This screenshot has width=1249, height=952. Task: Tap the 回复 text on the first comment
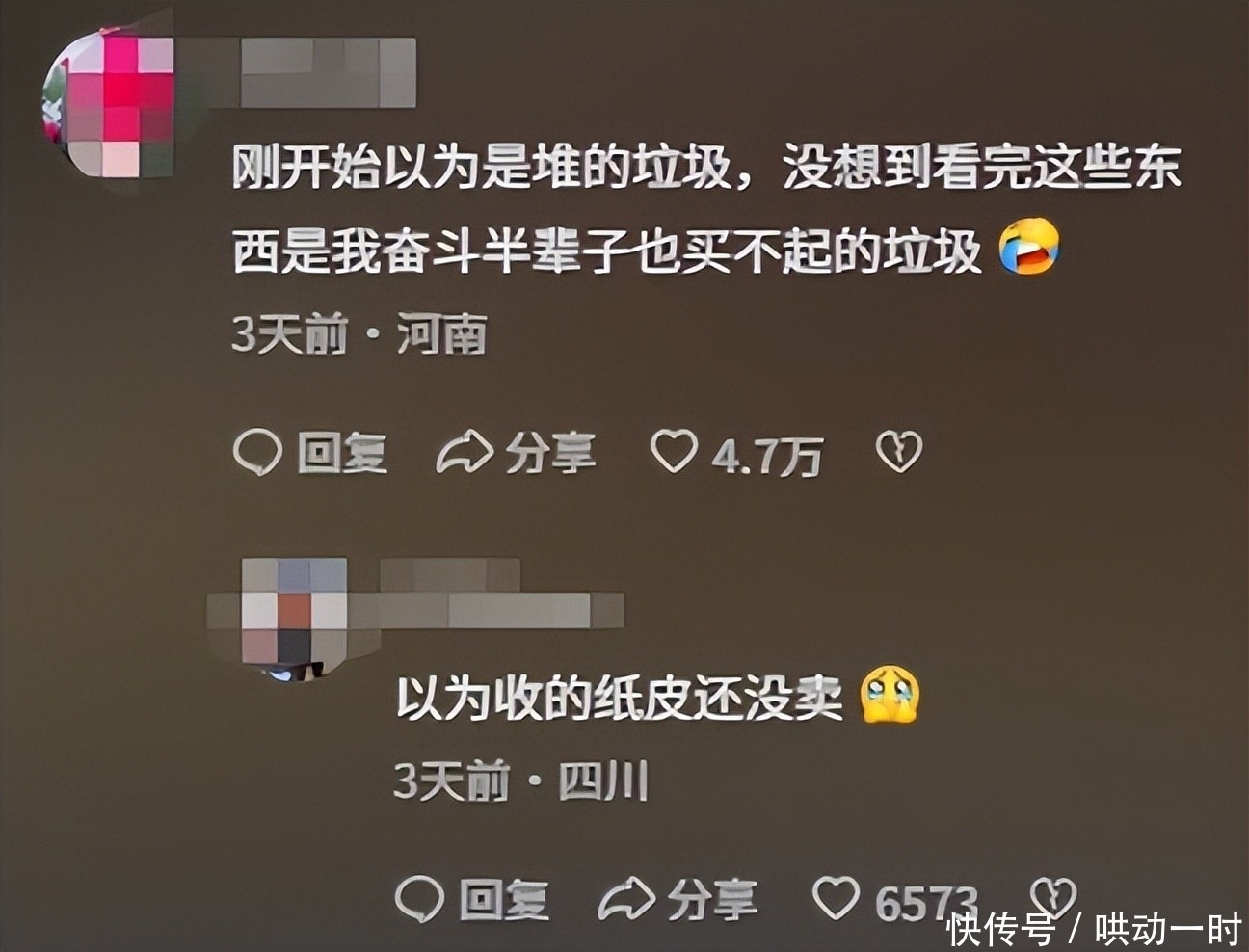341,453
